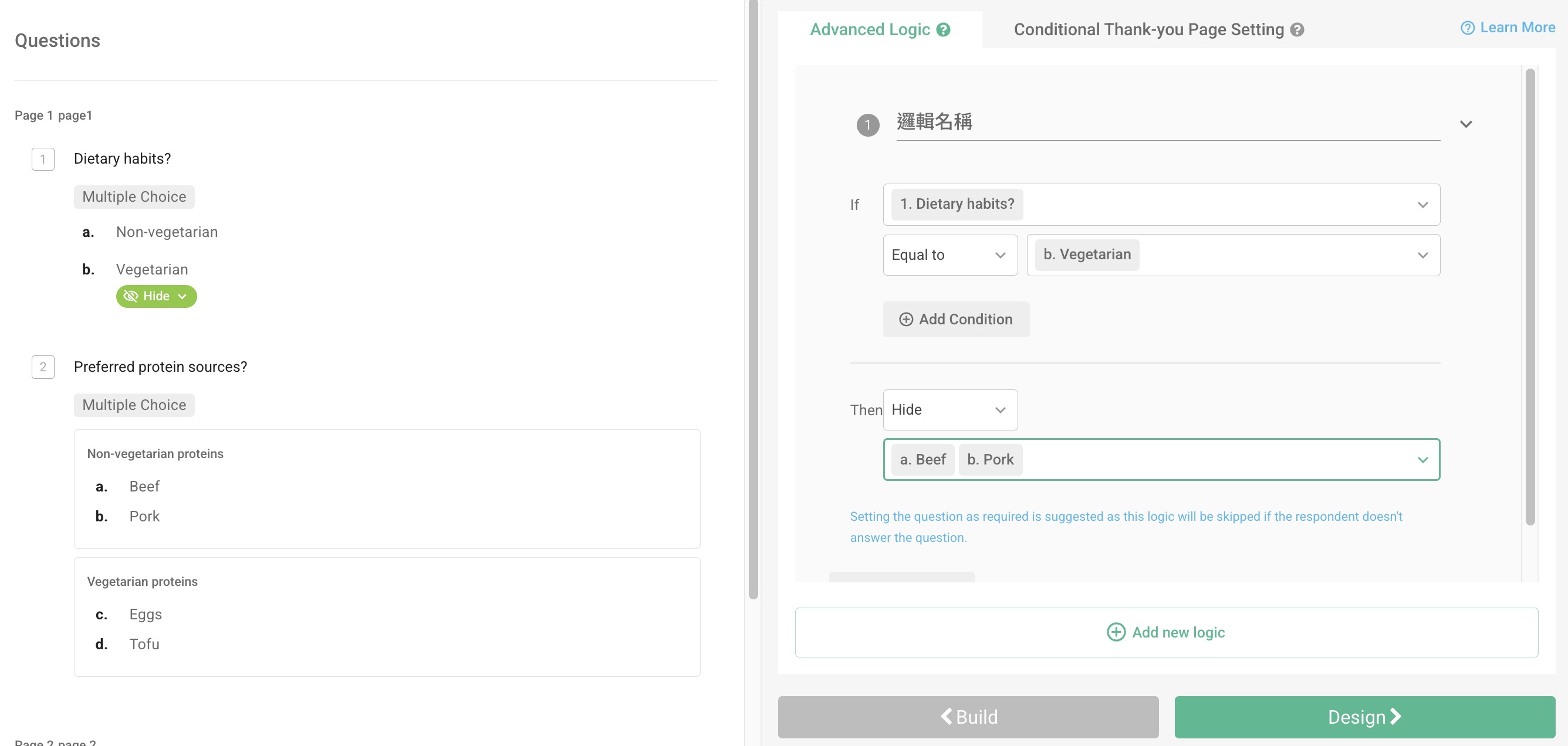
Task: Switch to Conditional Thank-you Page Setting tab
Action: point(1148,30)
